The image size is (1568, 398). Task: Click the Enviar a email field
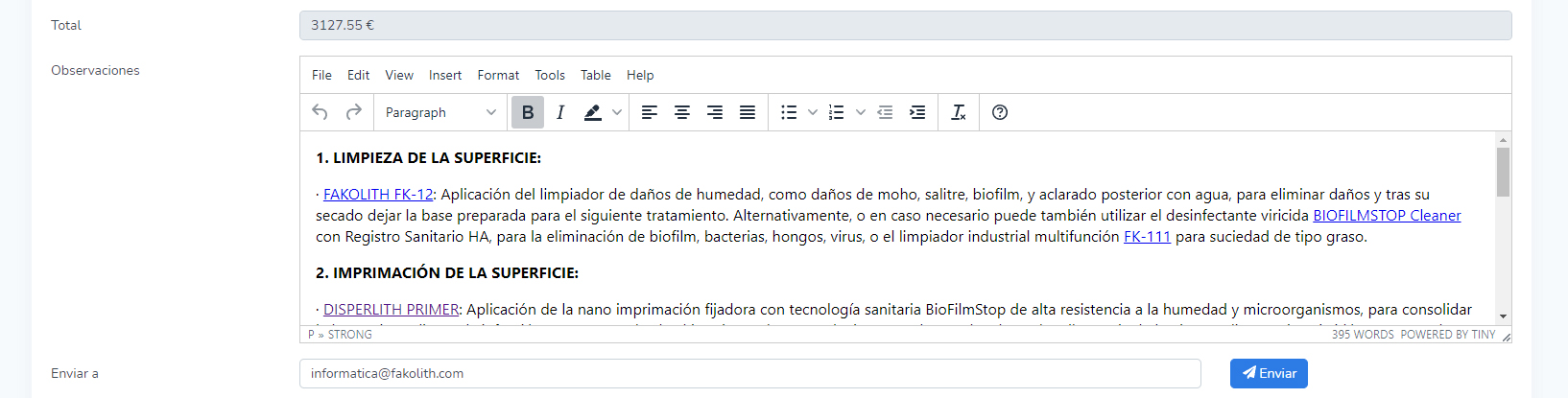pyautogui.click(x=749, y=373)
